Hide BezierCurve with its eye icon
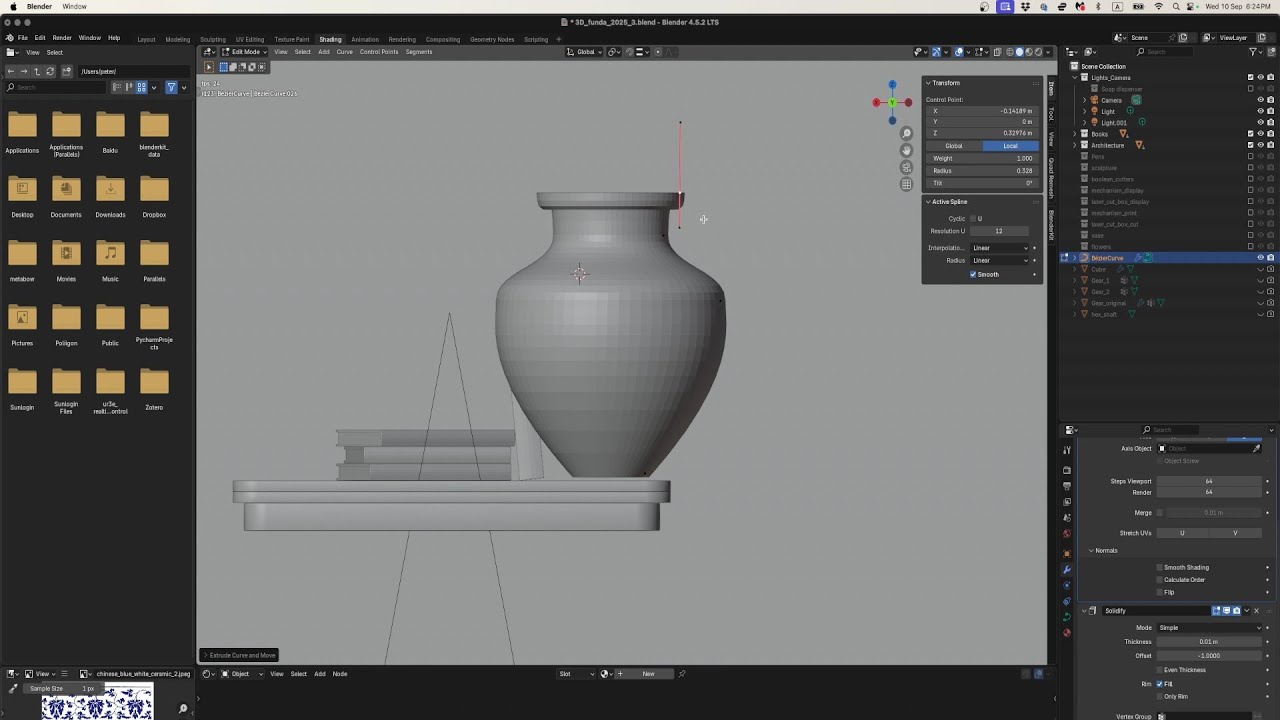 coord(1260,258)
